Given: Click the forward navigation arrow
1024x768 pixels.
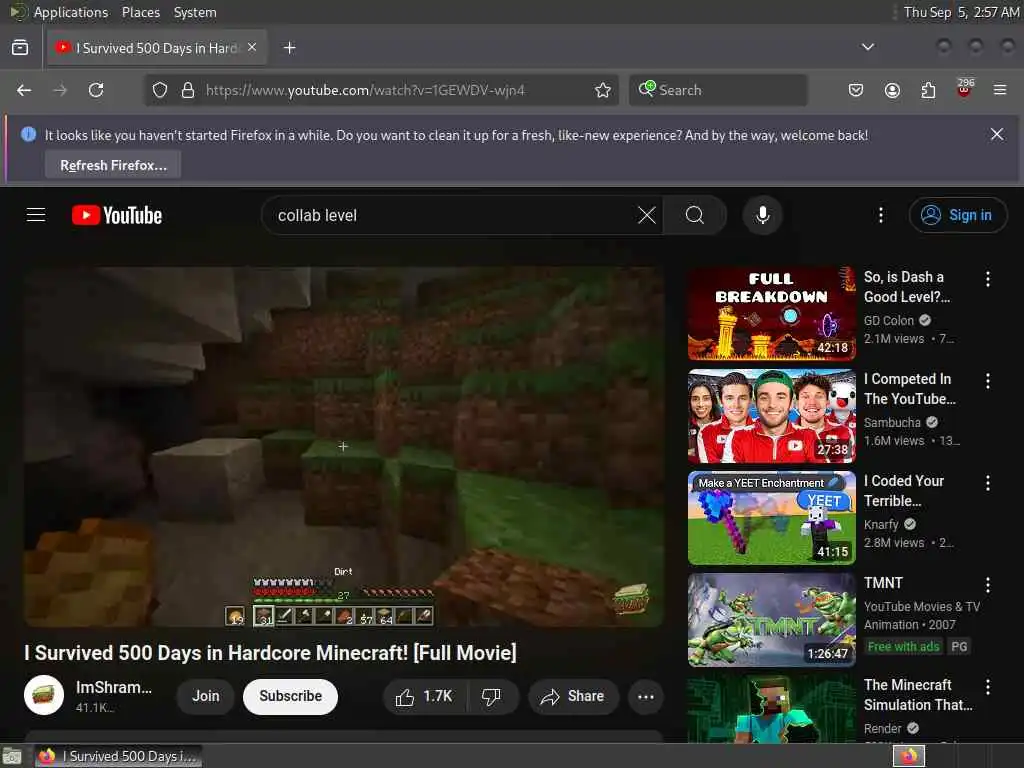Looking at the screenshot, I should click(60, 90).
